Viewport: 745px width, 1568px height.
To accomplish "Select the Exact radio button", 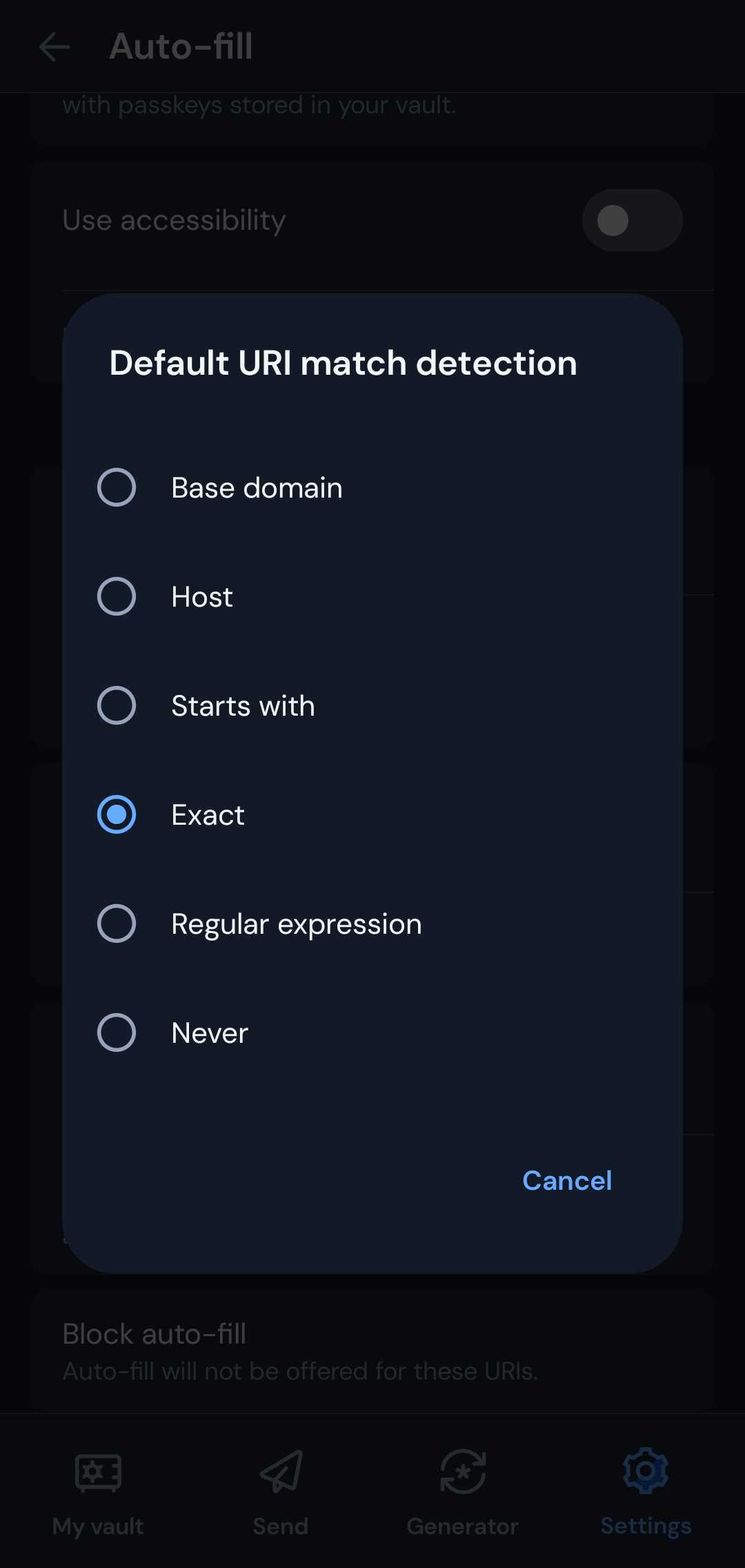I will [117, 814].
